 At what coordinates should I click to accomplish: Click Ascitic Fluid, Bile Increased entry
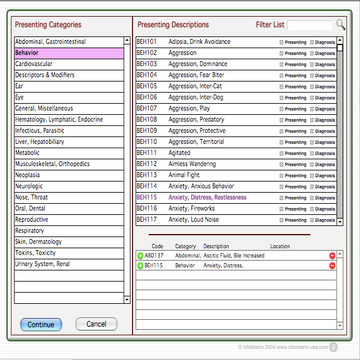click(x=234, y=256)
